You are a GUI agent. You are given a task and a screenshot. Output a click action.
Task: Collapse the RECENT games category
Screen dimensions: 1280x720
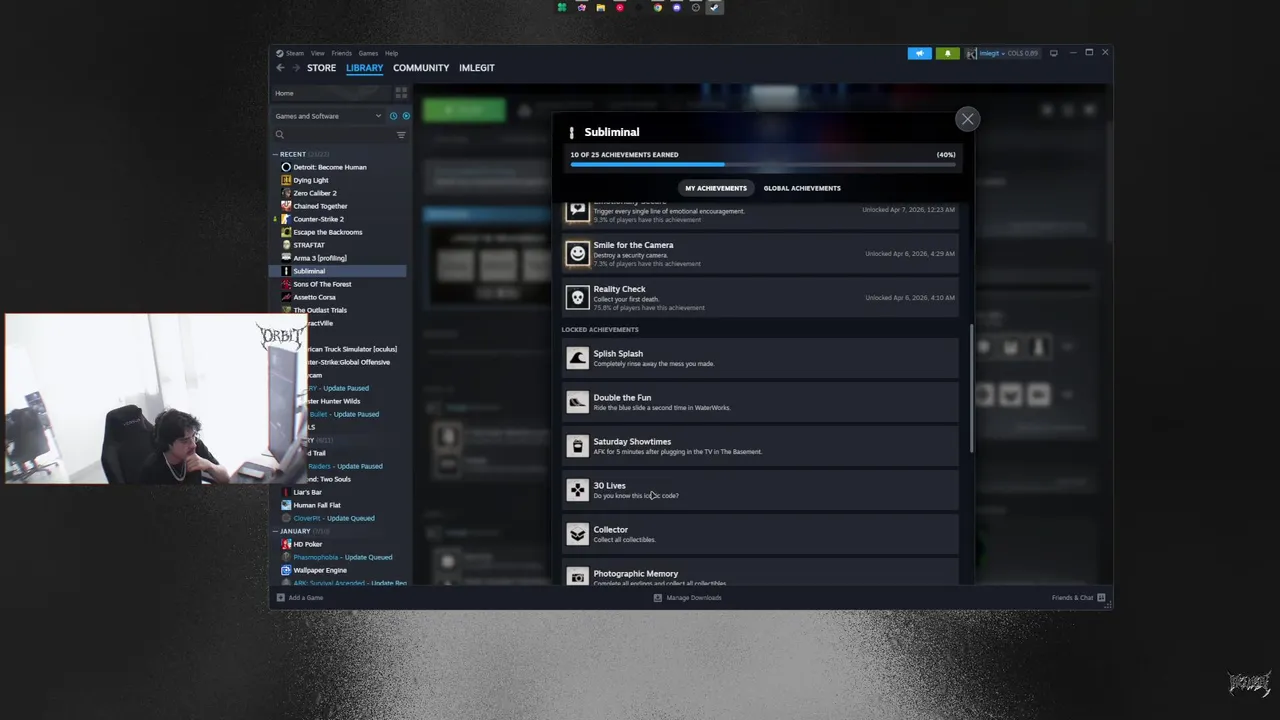click(276, 154)
